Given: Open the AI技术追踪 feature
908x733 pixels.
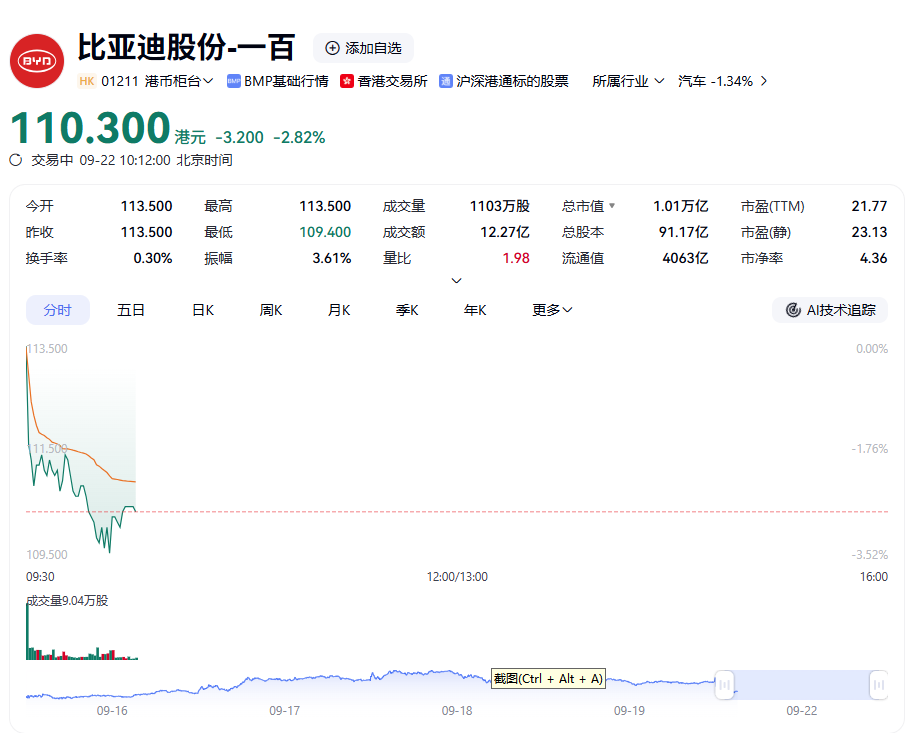Looking at the screenshot, I should coord(830,310).
